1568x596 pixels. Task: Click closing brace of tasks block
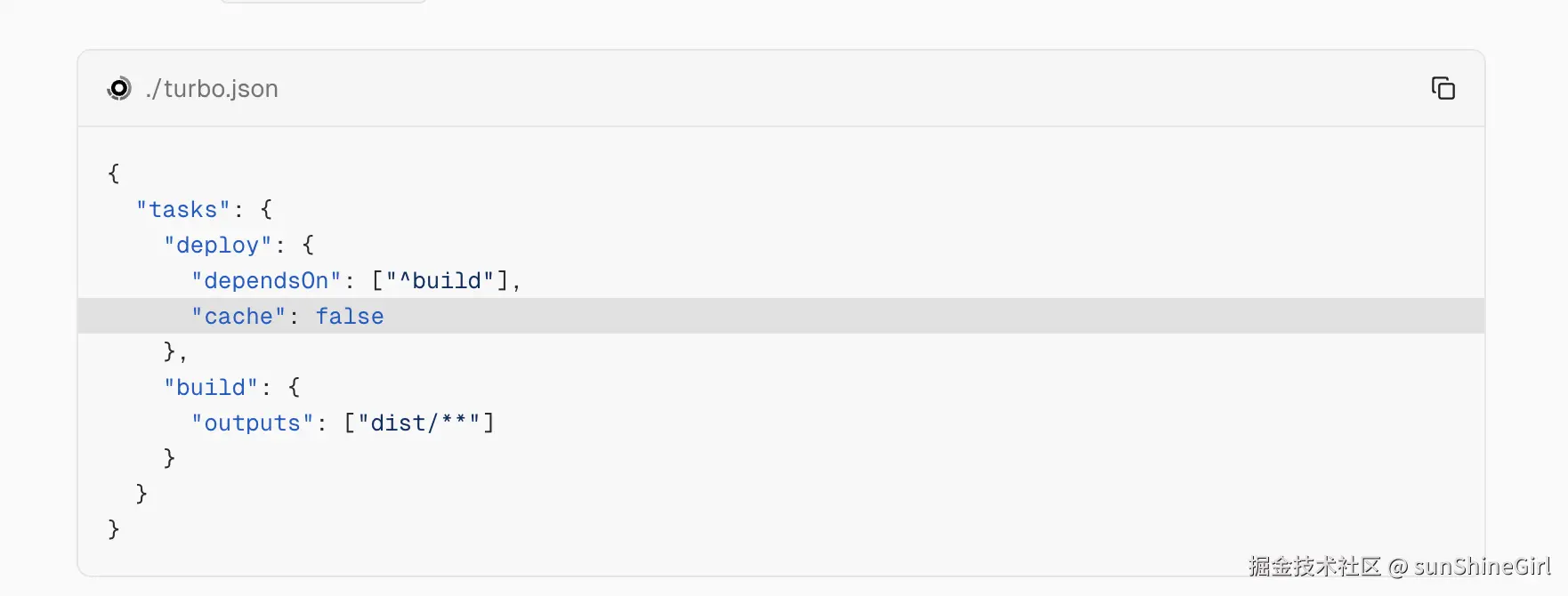(141, 494)
